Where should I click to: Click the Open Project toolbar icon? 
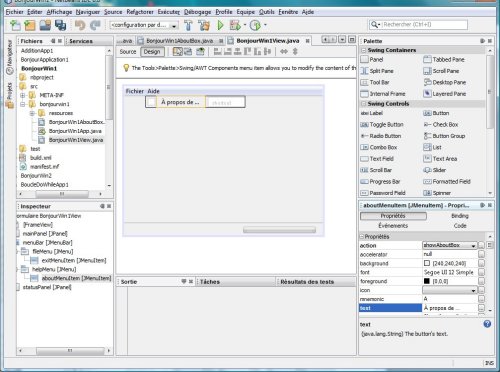tap(45, 25)
